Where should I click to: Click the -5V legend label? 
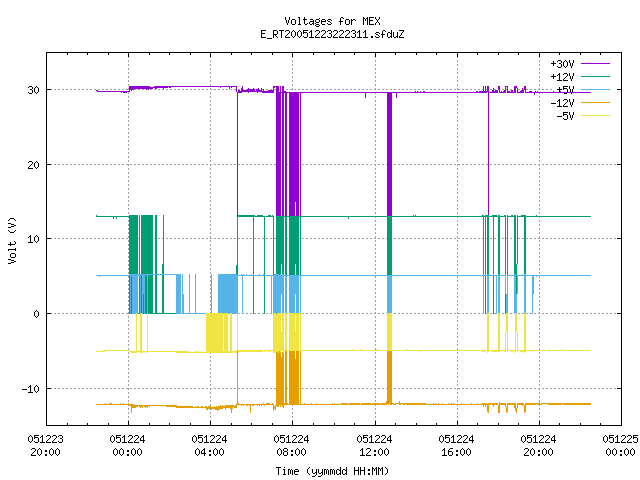[565, 116]
